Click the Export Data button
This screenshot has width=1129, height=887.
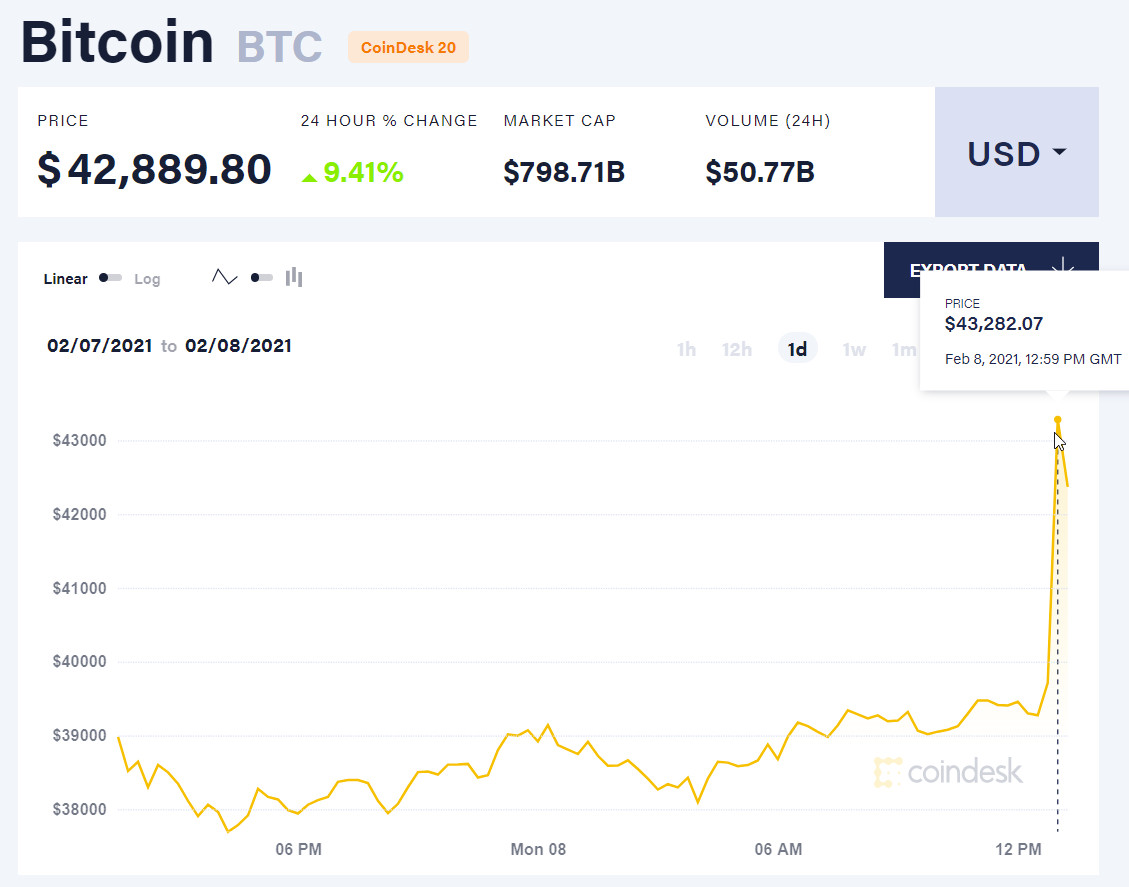tap(968, 269)
